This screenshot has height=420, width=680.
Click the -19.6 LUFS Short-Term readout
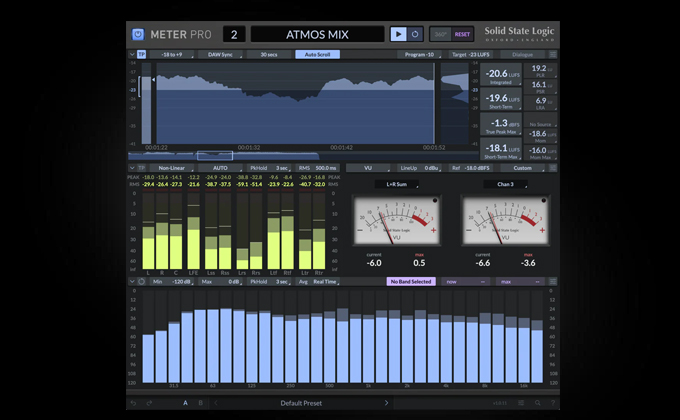click(x=501, y=100)
